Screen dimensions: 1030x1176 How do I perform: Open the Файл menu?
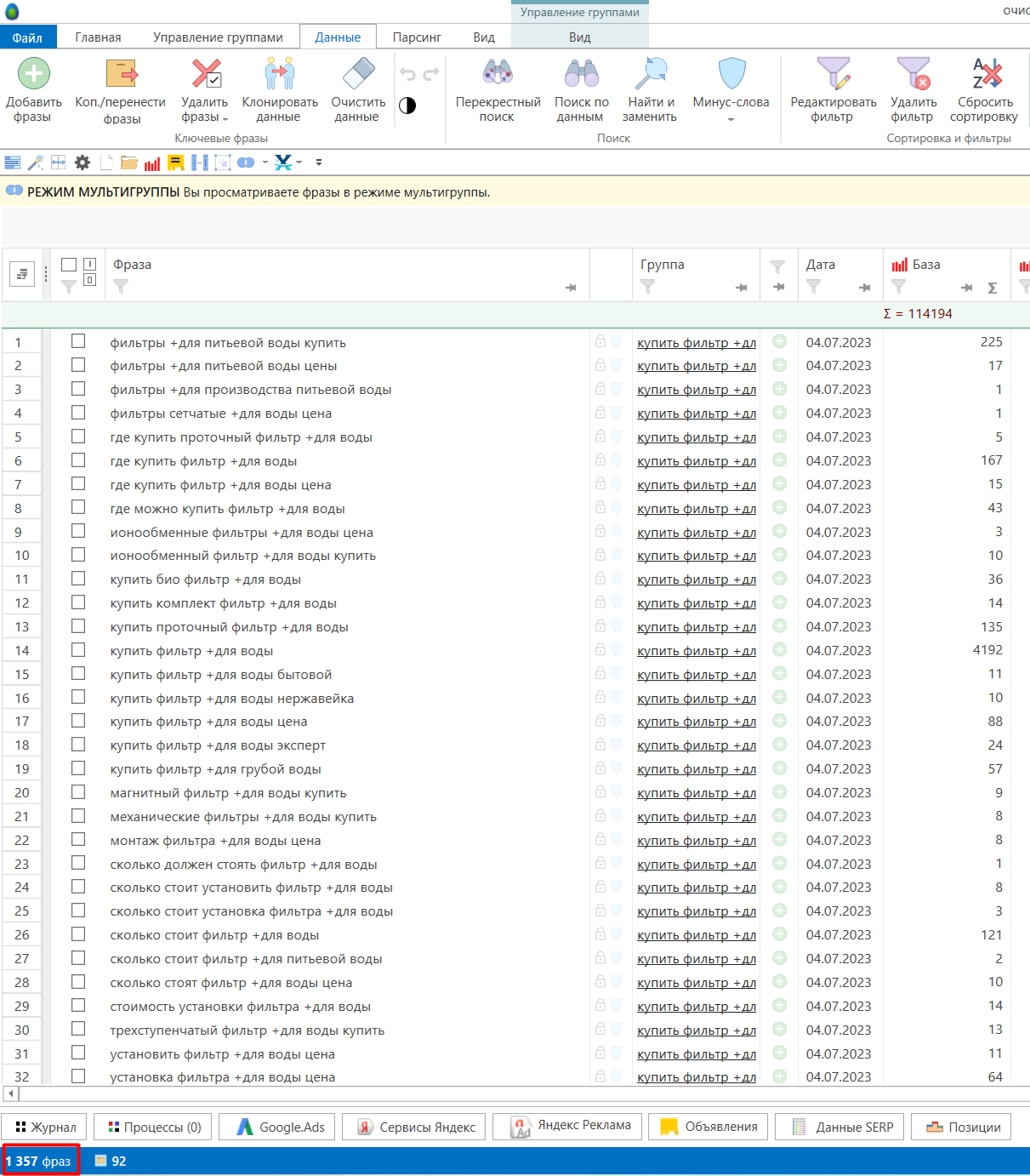(x=27, y=37)
